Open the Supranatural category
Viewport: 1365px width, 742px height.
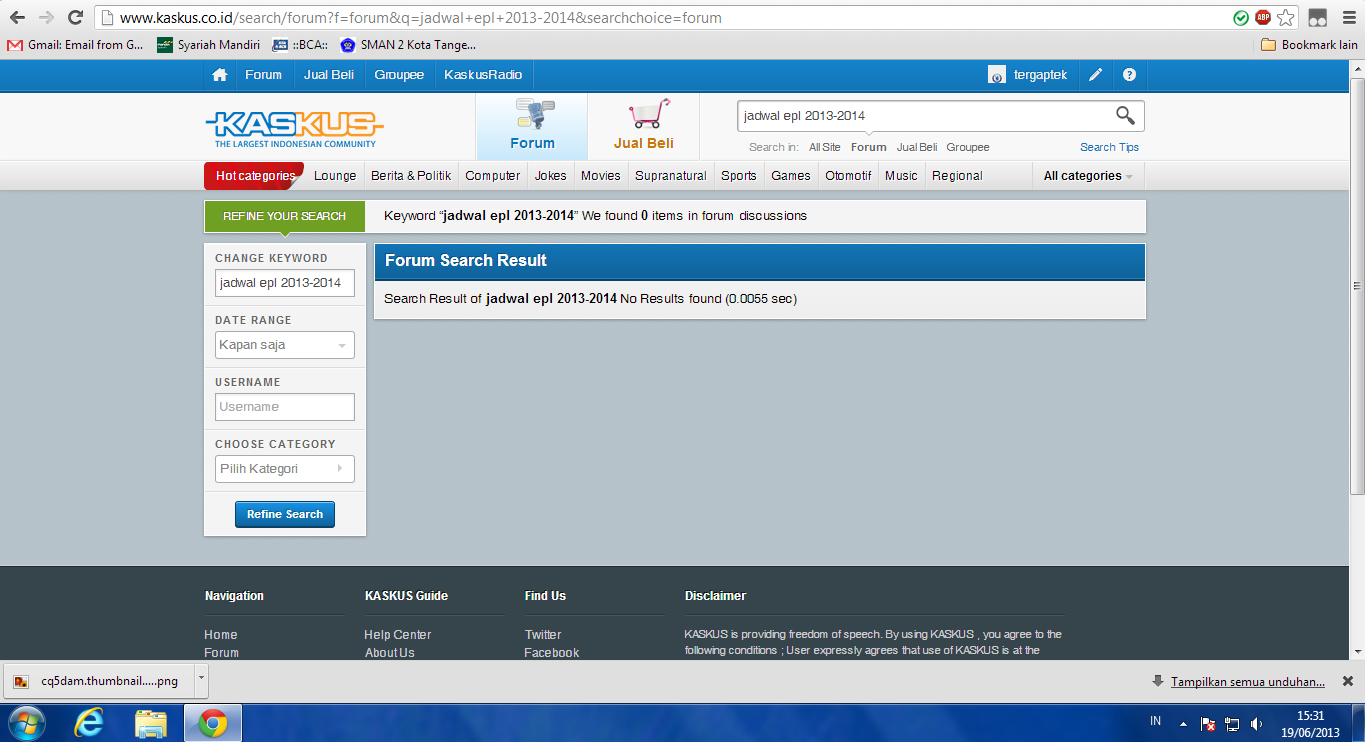point(671,176)
